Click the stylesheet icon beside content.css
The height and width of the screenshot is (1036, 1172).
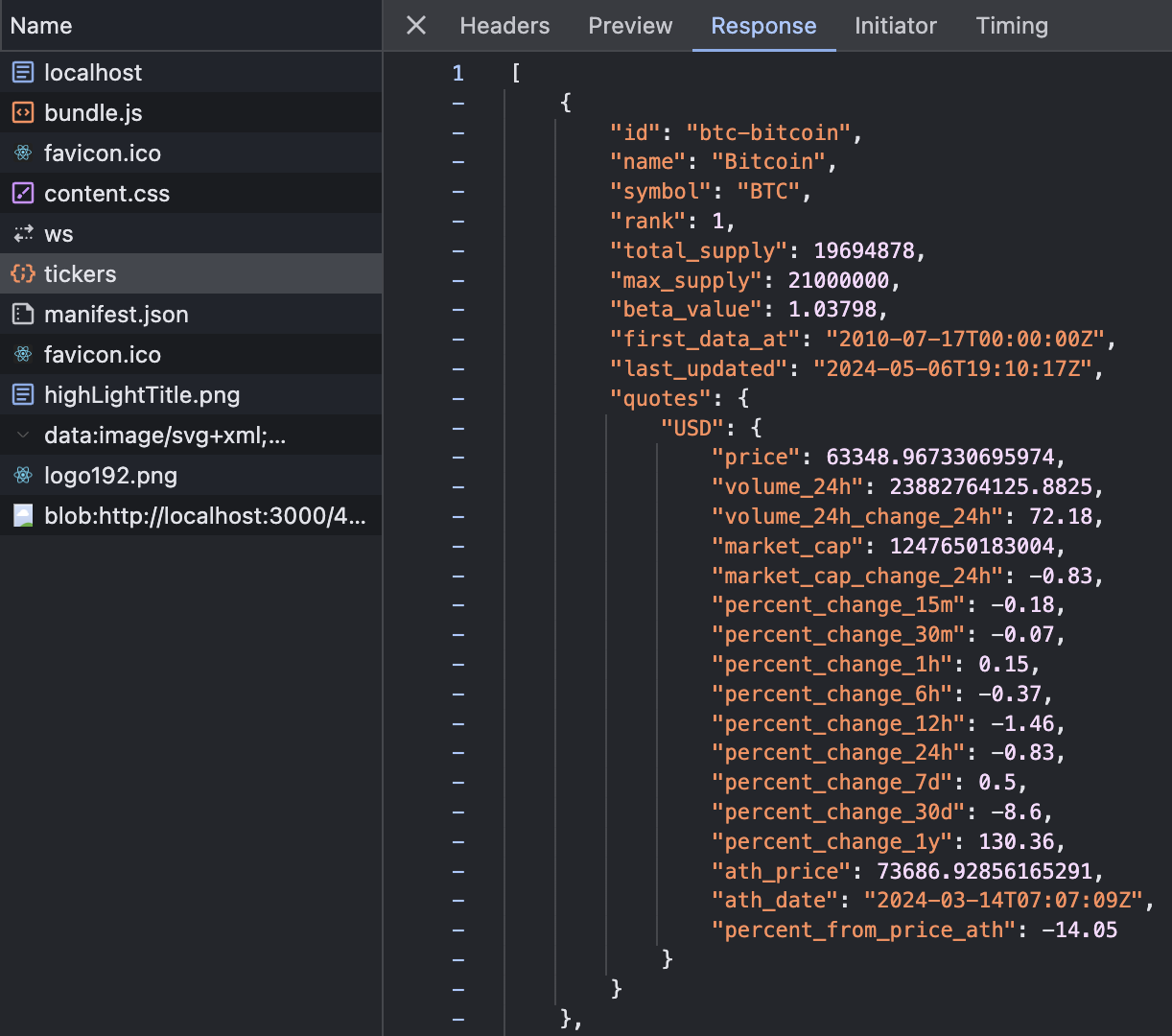pyautogui.click(x=23, y=193)
